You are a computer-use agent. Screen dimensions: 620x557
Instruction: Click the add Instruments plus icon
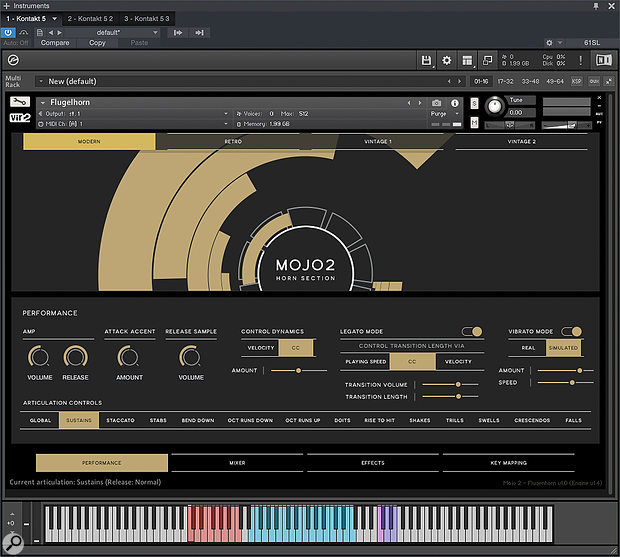6,6
